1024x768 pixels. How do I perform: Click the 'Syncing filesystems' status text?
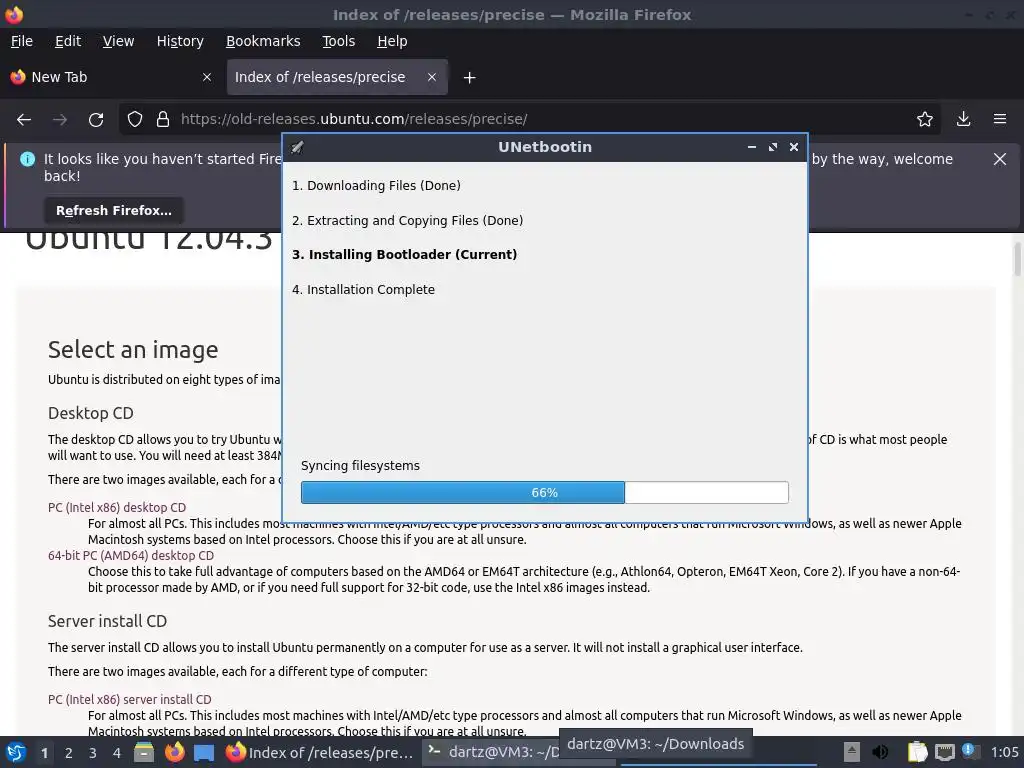coord(360,466)
